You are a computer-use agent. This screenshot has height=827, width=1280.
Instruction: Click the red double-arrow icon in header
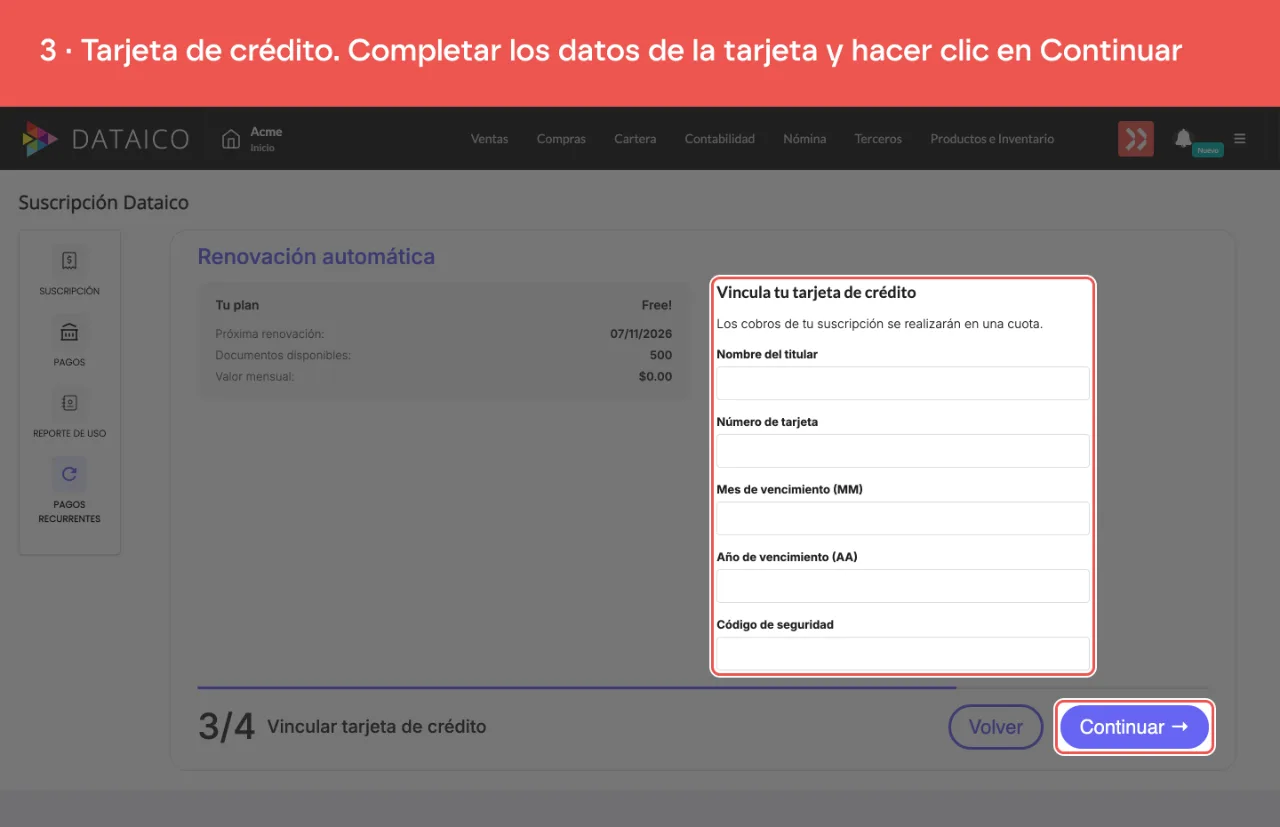[x=1136, y=139]
